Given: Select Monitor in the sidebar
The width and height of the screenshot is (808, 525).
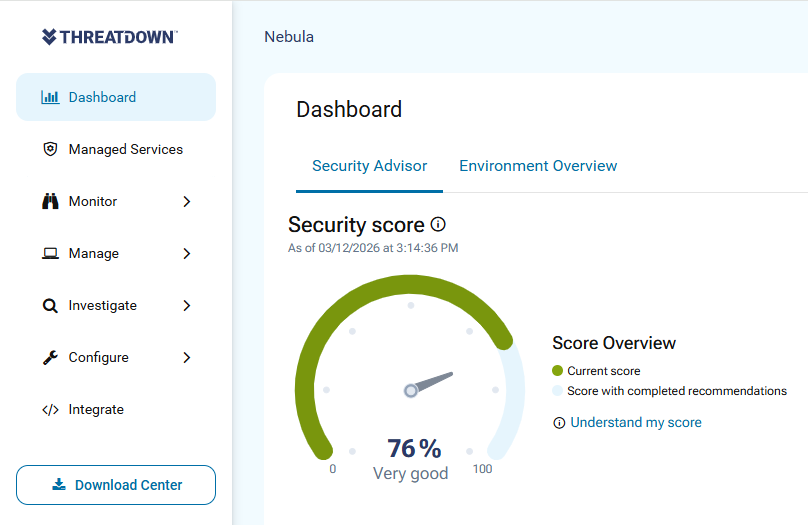Looking at the screenshot, I should 116,201.
